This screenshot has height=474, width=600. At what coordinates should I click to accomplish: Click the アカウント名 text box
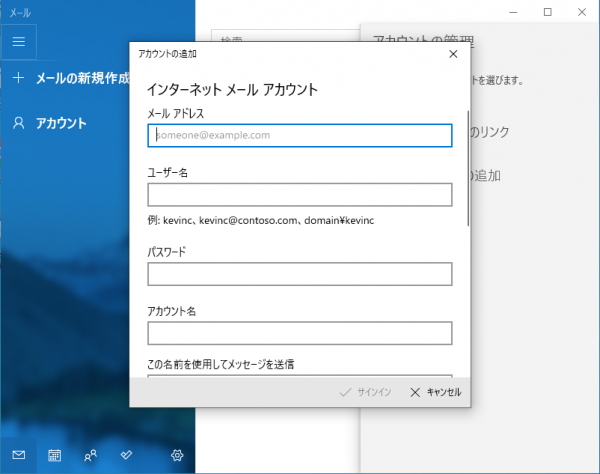[300, 333]
